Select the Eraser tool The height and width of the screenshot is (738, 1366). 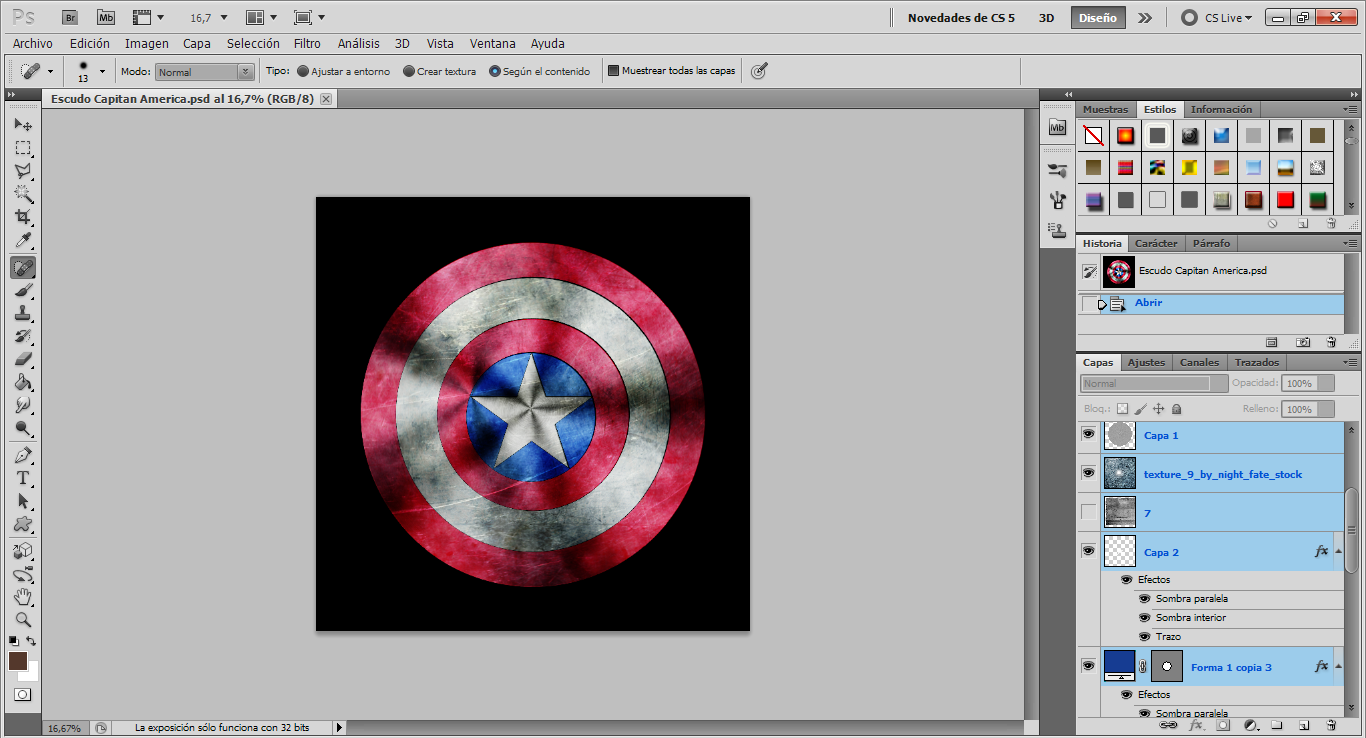[x=23, y=359]
